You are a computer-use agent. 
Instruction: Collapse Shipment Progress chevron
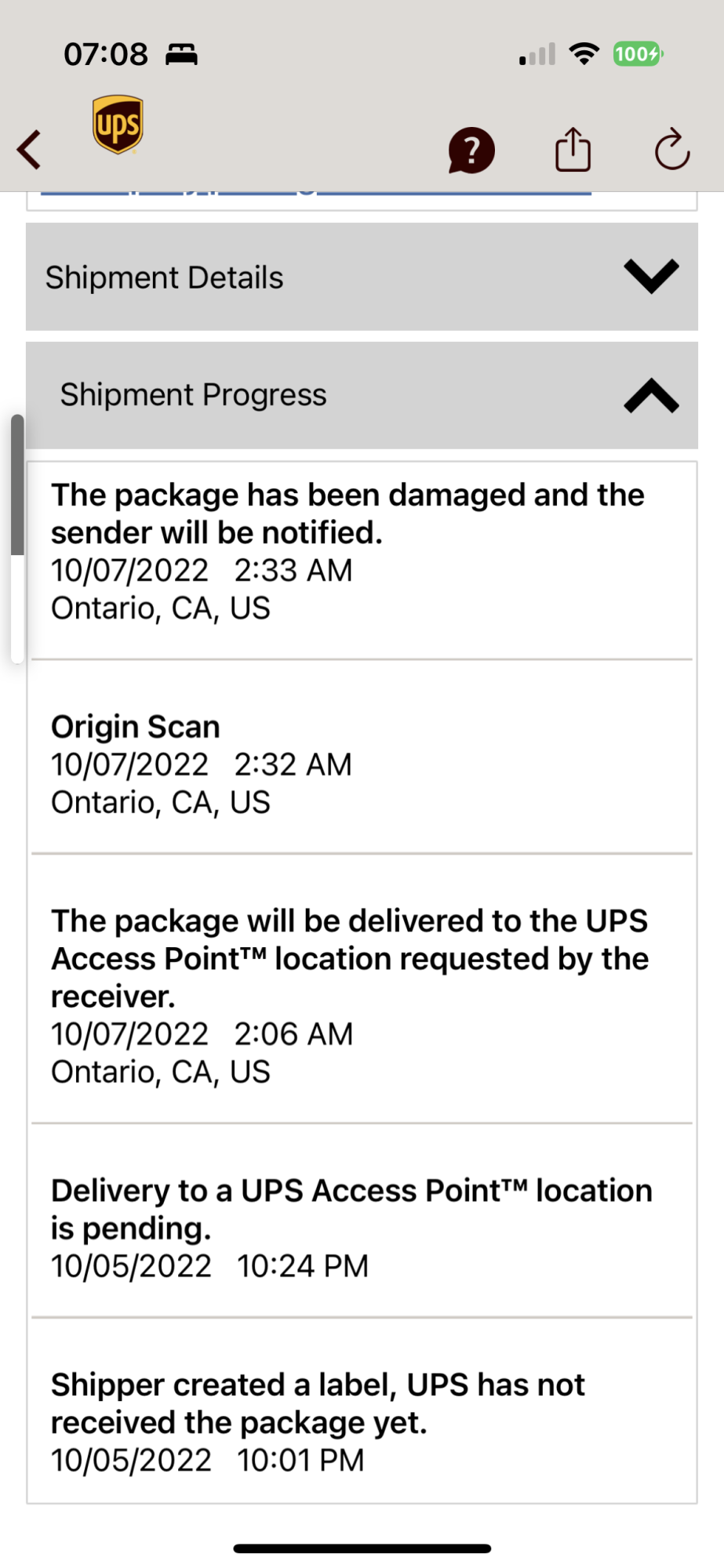coord(650,394)
